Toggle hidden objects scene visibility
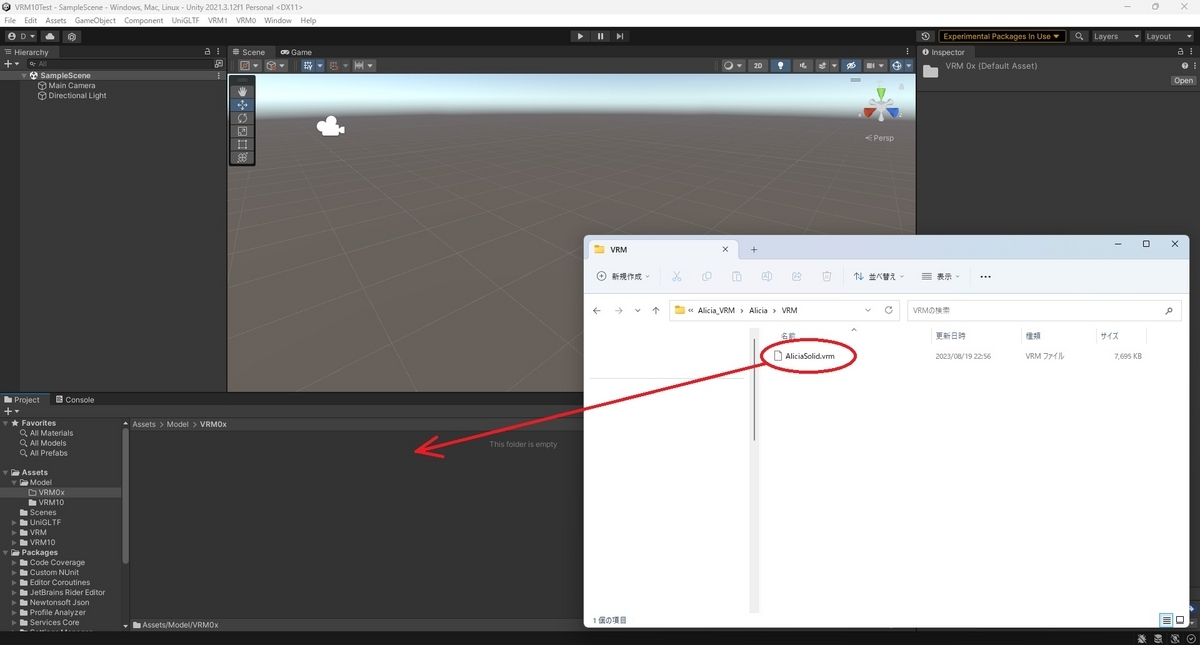The width and height of the screenshot is (1200, 645). tap(851, 66)
